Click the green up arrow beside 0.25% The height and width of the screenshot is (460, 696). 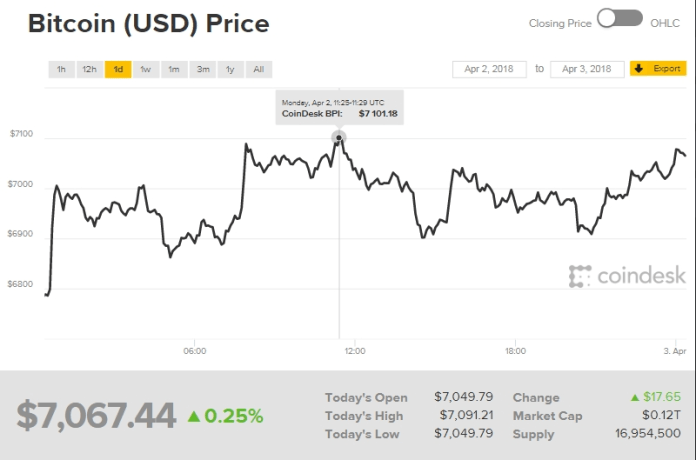click(x=194, y=415)
